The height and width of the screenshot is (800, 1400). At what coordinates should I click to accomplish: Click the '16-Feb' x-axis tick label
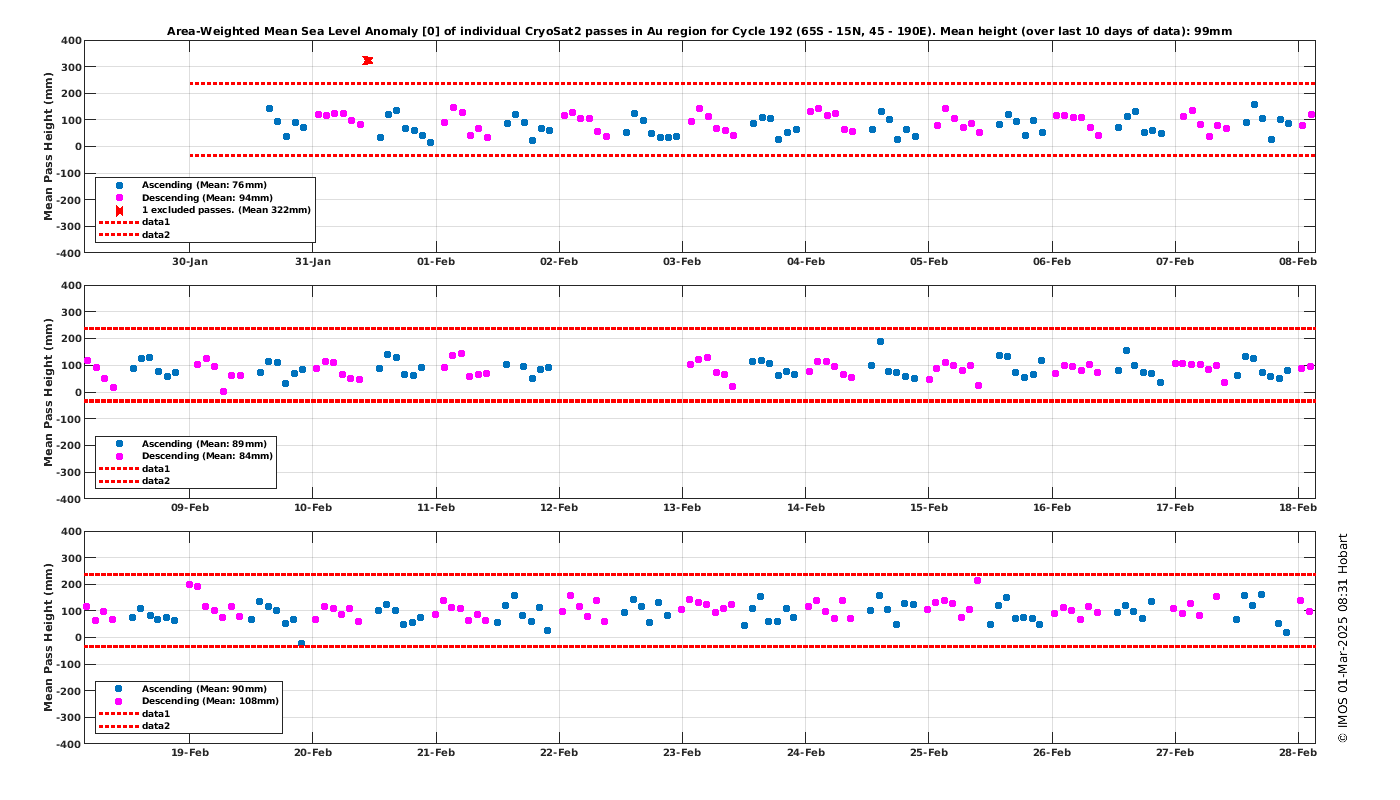[x=1052, y=508]
